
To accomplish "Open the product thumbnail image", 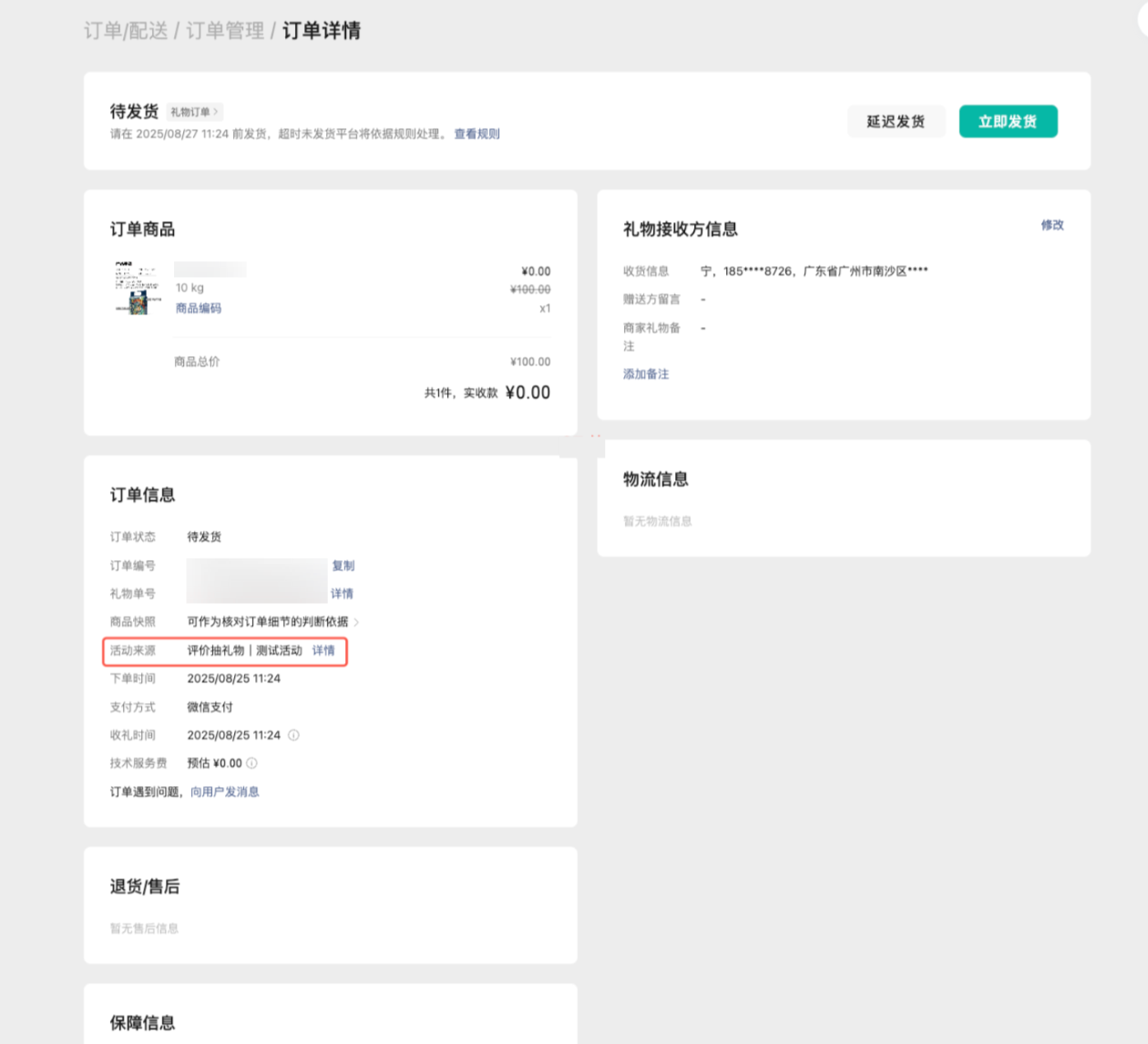I will click(137, 289).
